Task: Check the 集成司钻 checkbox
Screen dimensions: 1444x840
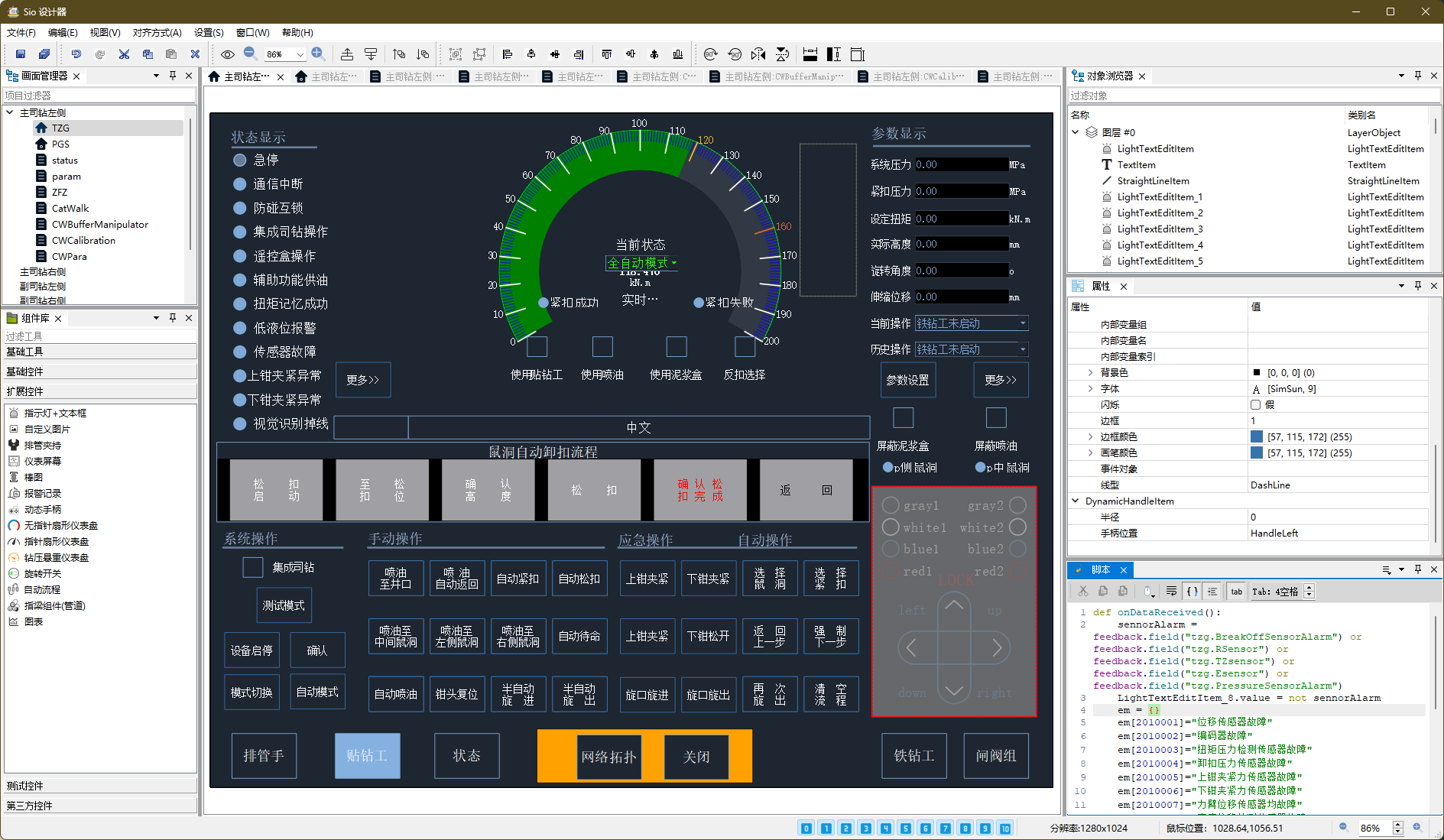Action: pos(252,567)
